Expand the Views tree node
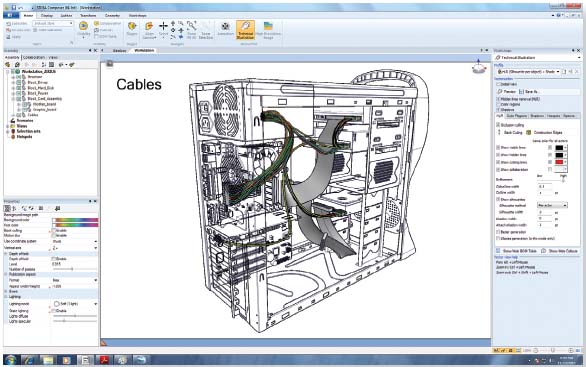 tap(7, 126)
